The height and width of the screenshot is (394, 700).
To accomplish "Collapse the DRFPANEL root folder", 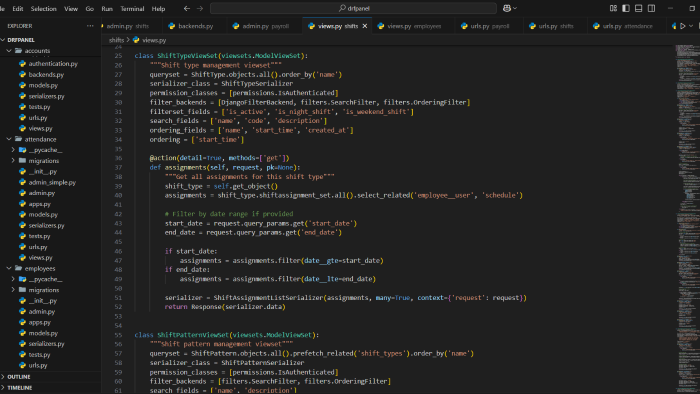I will click(50, 40).
